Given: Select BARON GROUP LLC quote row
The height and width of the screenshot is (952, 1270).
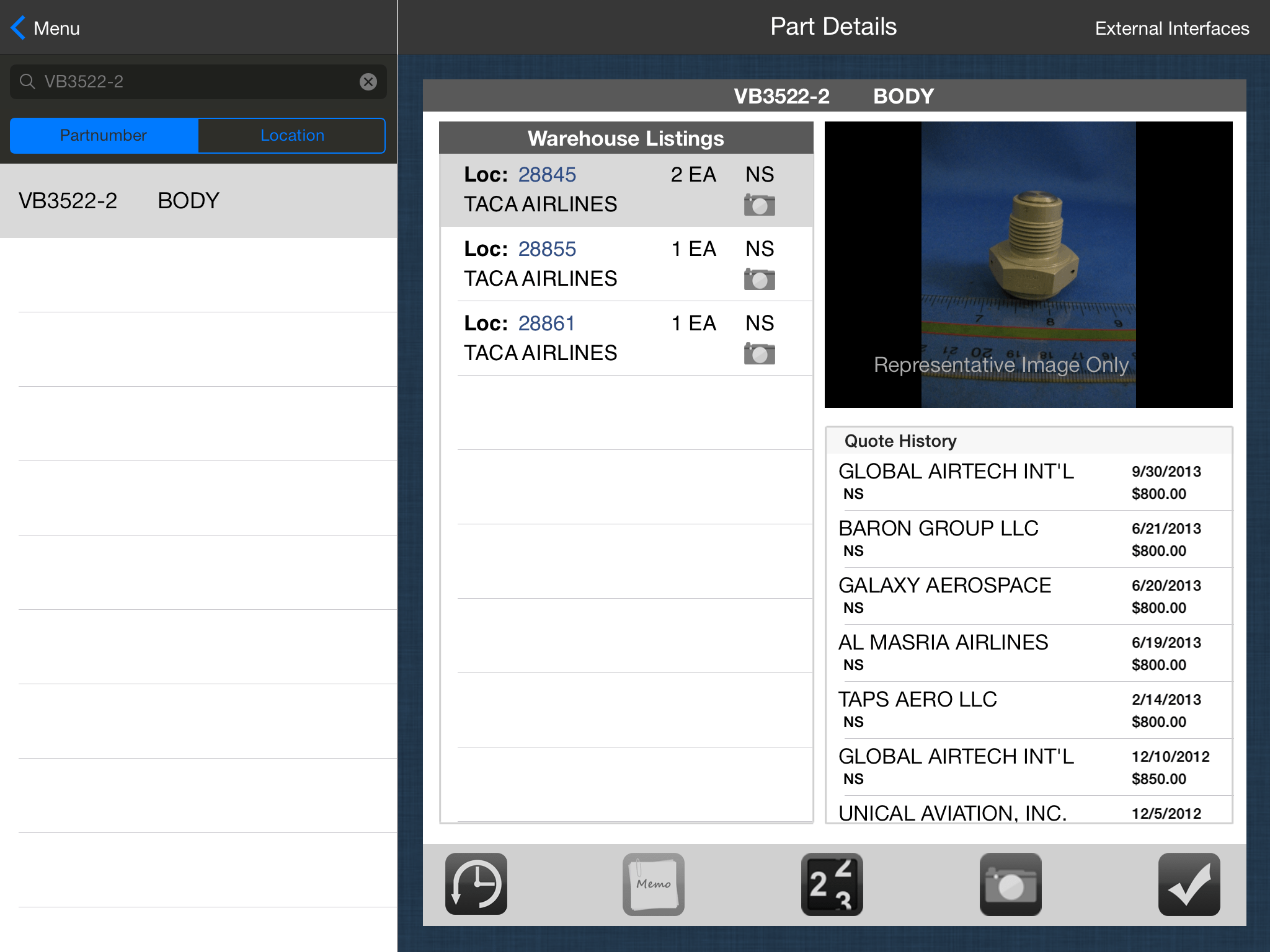Looking at the screenshot, I should pyautogui.click(x=1029, y=539).
